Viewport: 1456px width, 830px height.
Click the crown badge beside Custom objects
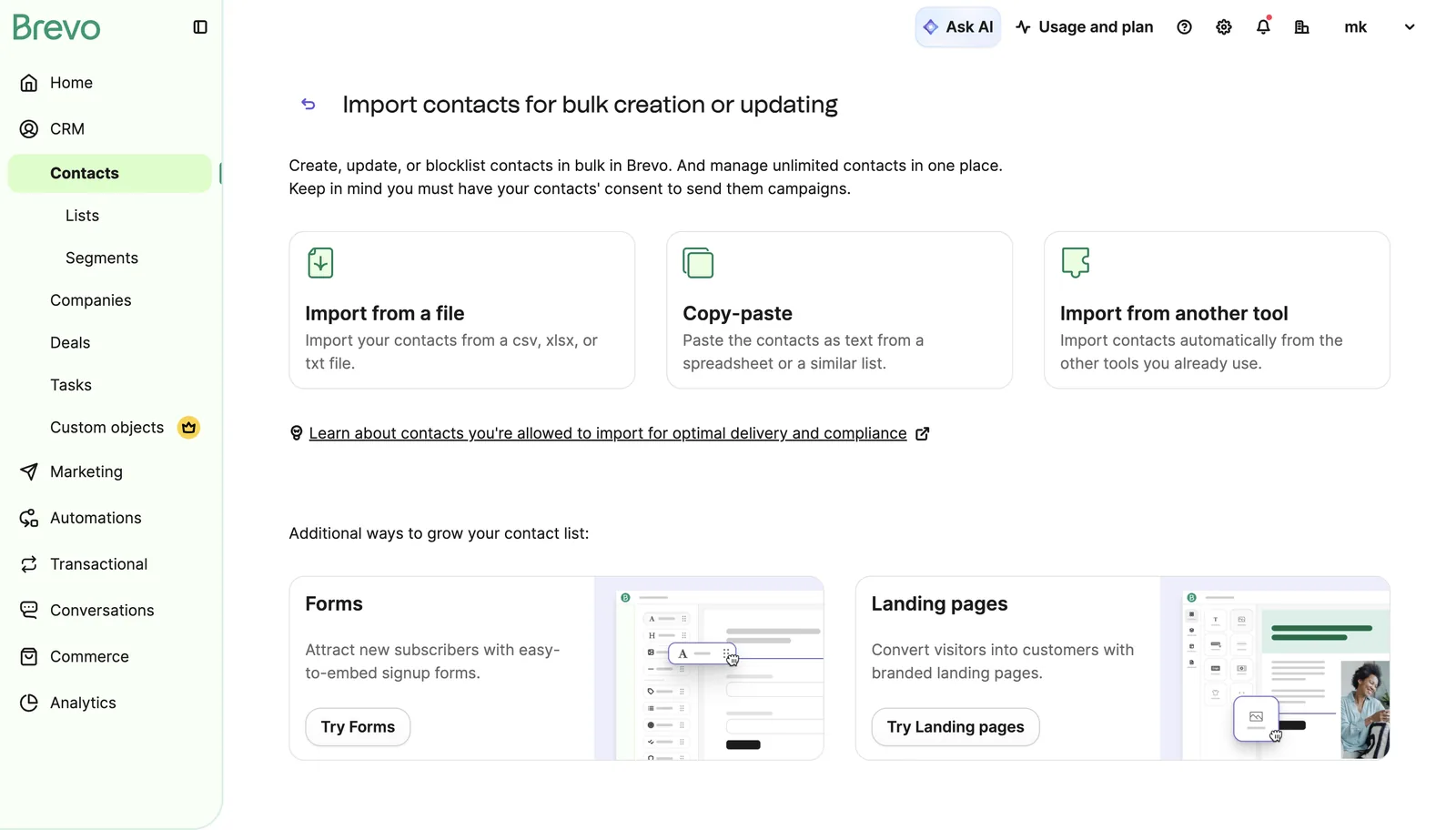pyautogui.click(x=188, y=428)
